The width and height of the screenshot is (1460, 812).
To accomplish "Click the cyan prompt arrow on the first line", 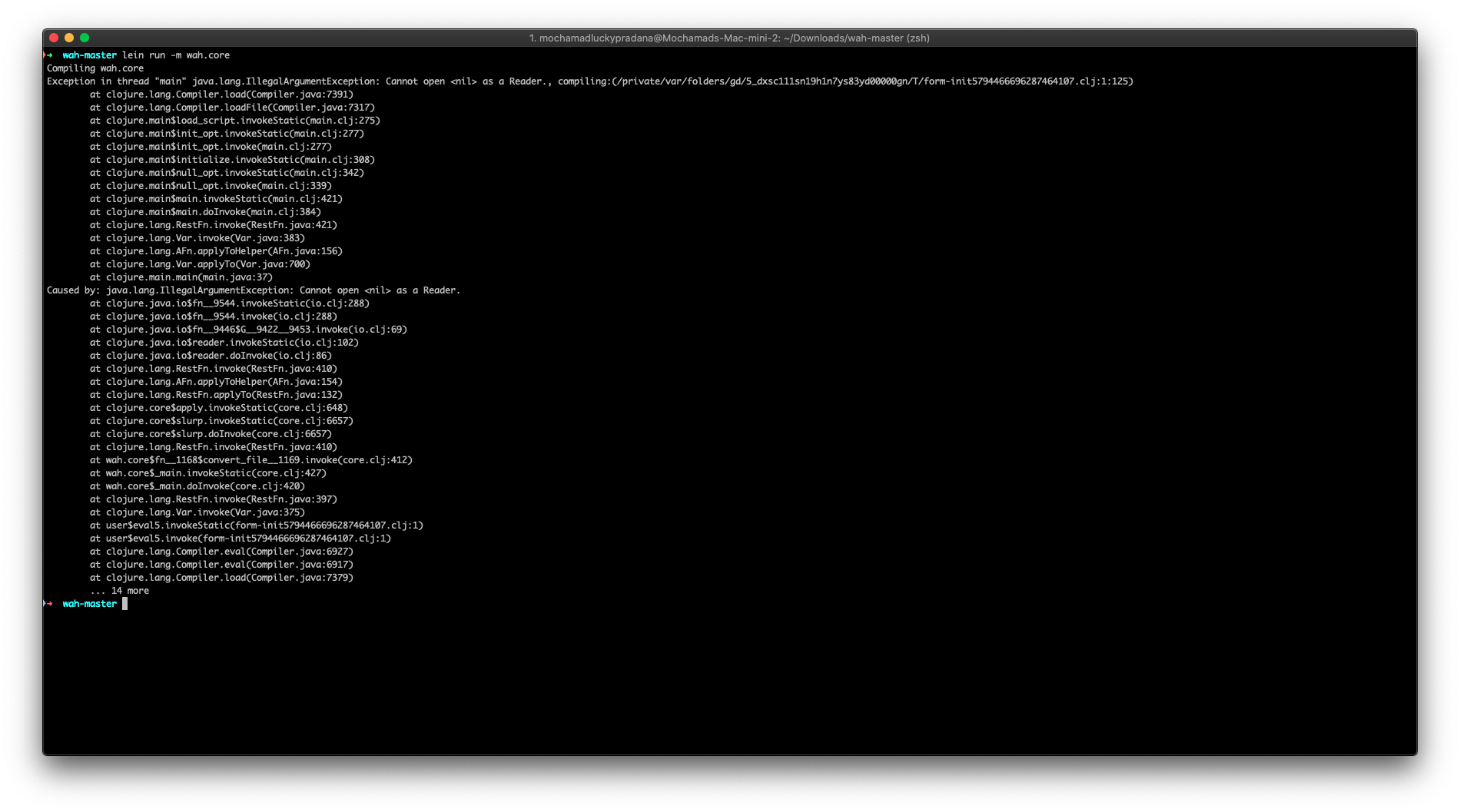I will (x=48, y=55).
